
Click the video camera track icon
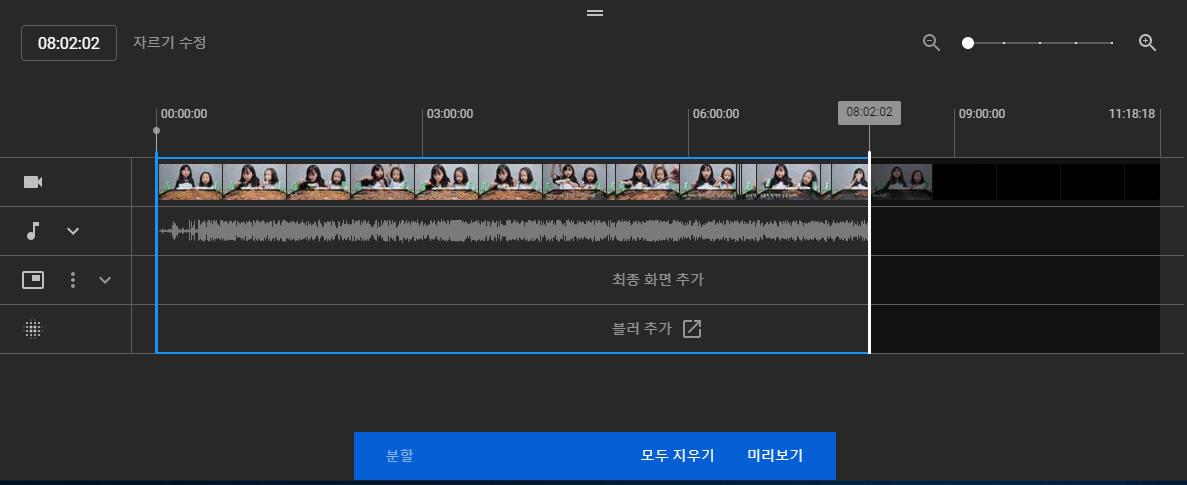click(x=32, y=182)
